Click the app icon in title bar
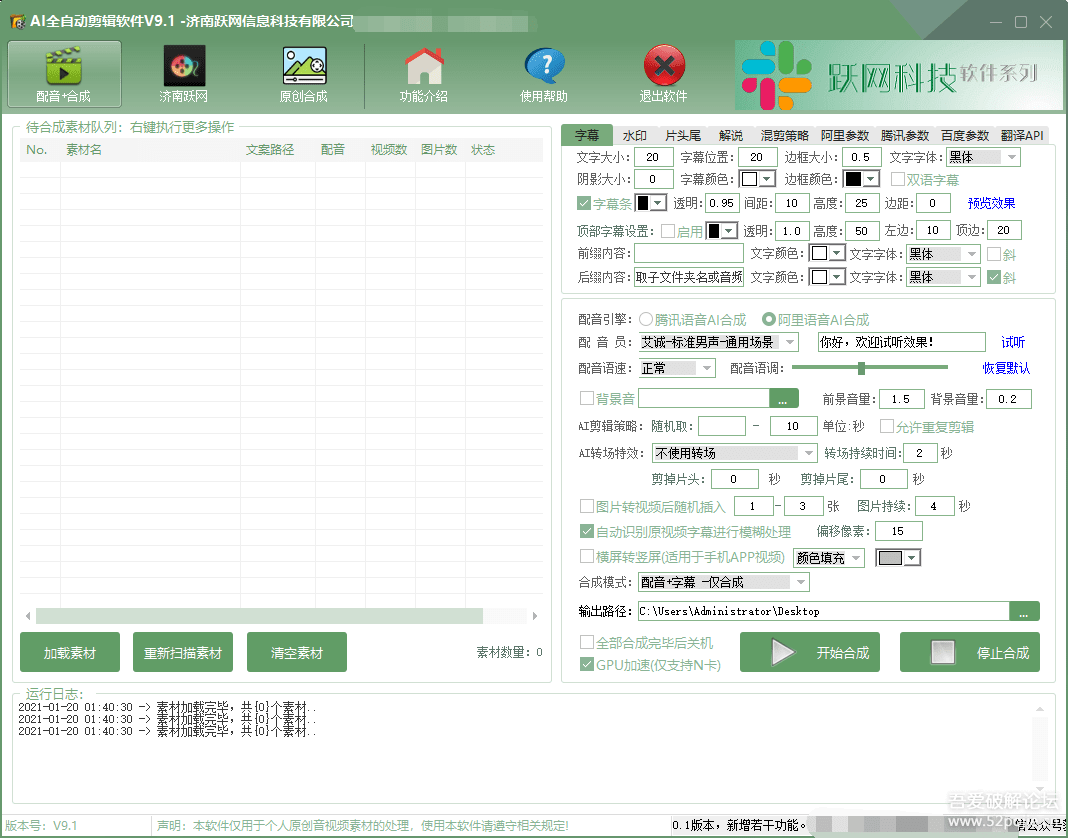The width and height of the screenshot is (1068, 838). click(x=18, y=21)
